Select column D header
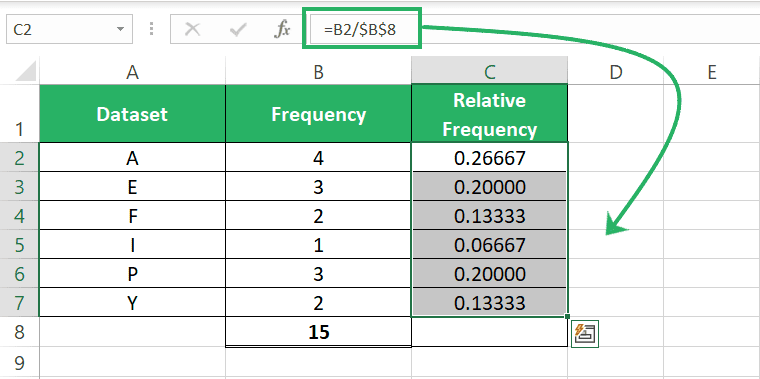Image resolution: width=760 pixels, height=379 pixels. (x=616, y=72)
